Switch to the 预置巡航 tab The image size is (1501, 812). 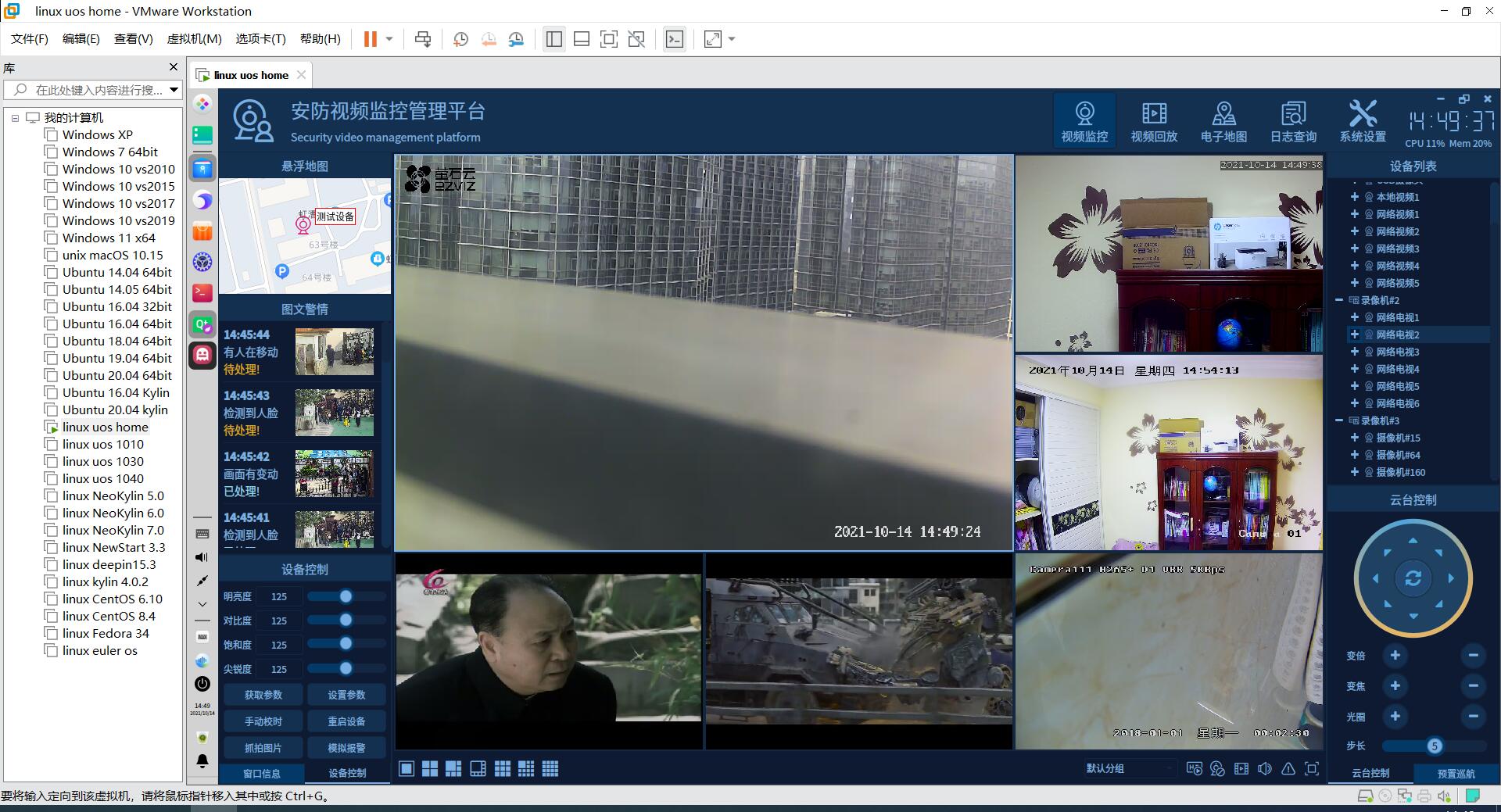tap(1456, 774)
